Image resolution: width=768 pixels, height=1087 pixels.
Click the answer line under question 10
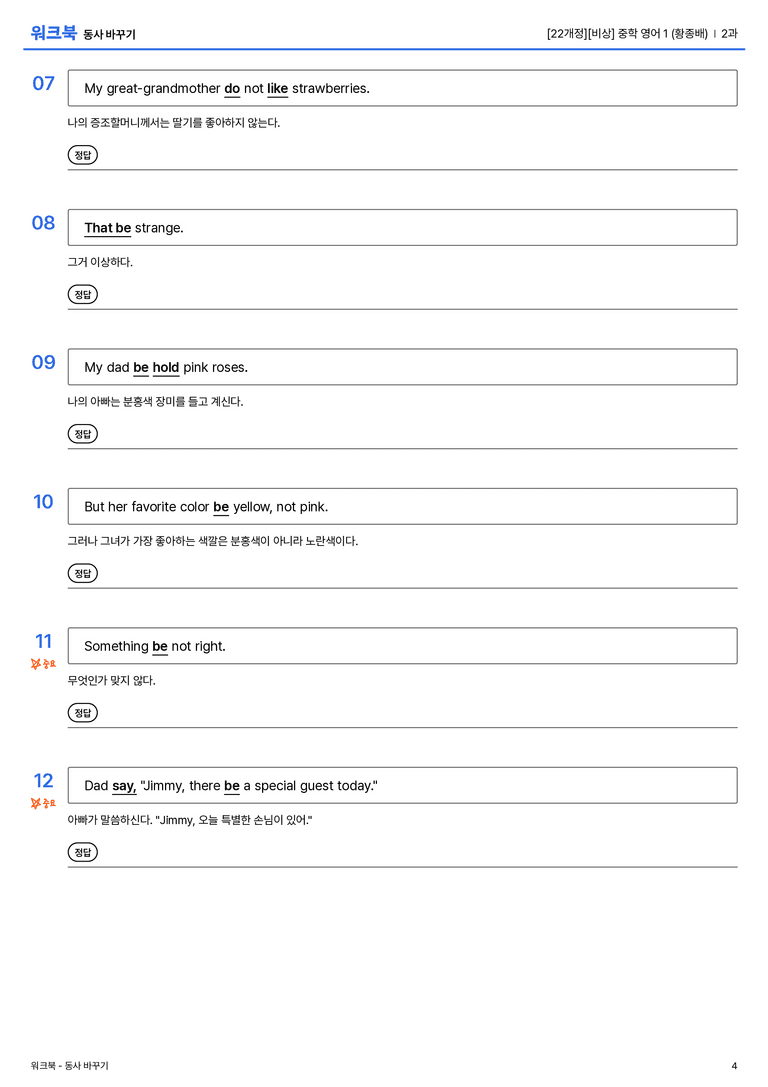point(402,588)
